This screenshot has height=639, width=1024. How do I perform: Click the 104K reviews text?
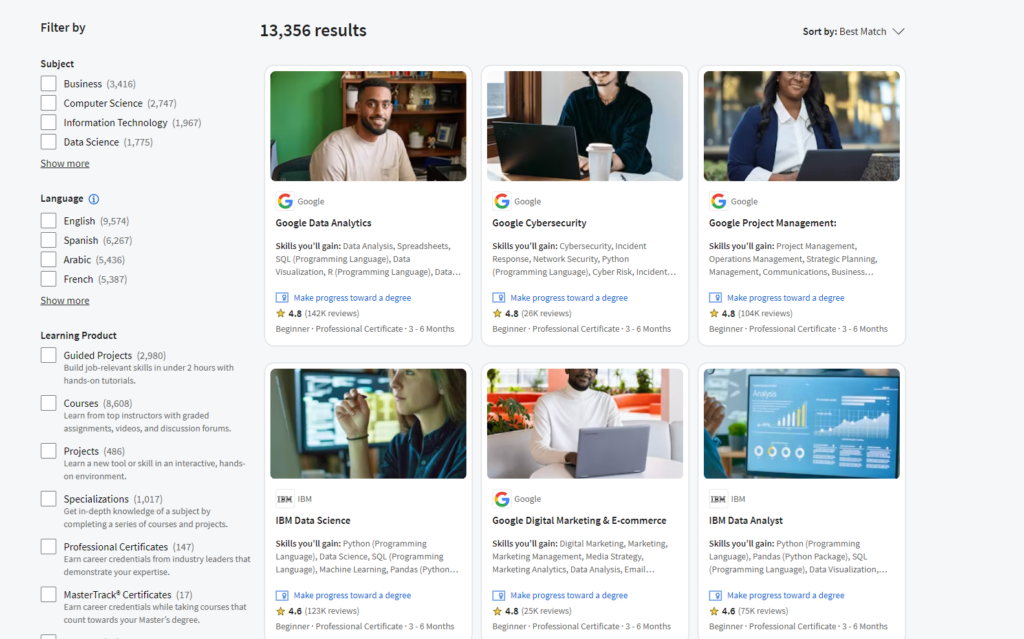[765, 314]
